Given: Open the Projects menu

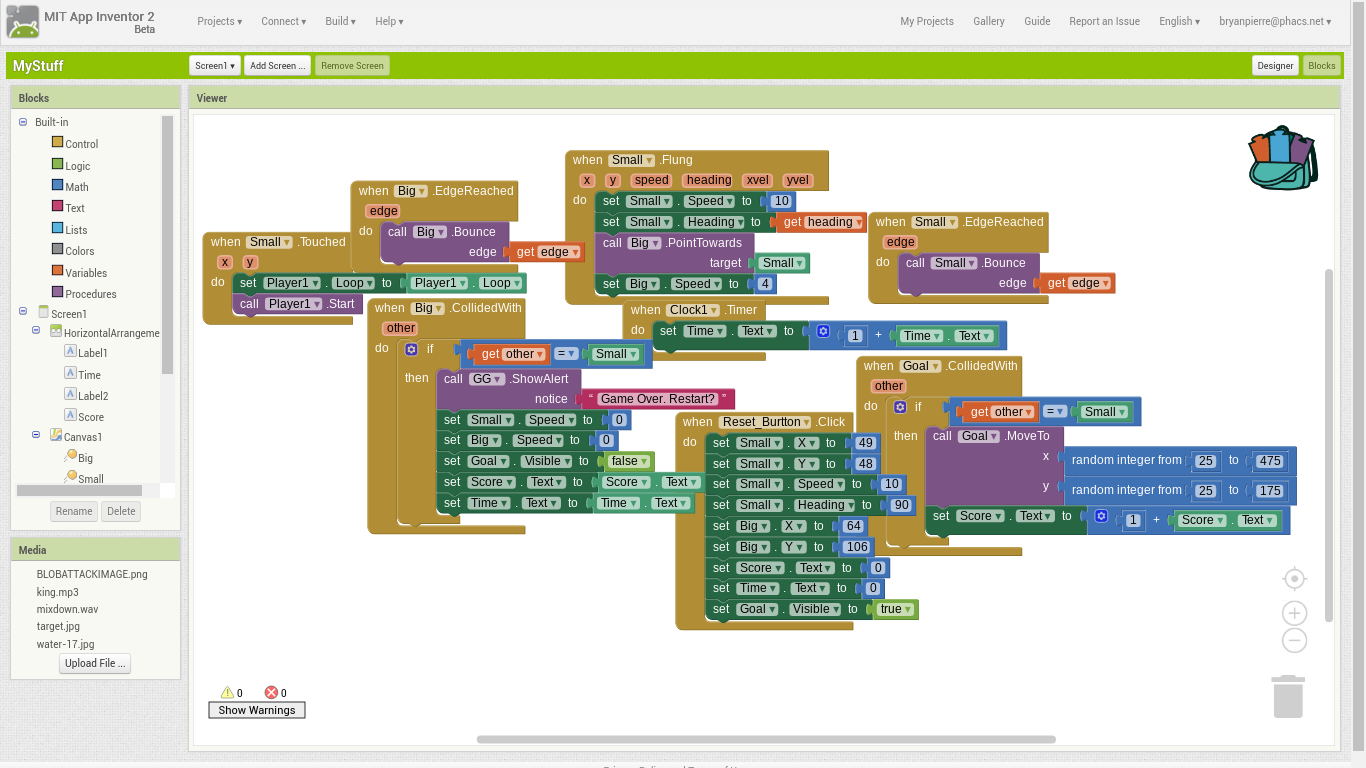Looking at the screenshot, I should [219, 21].
